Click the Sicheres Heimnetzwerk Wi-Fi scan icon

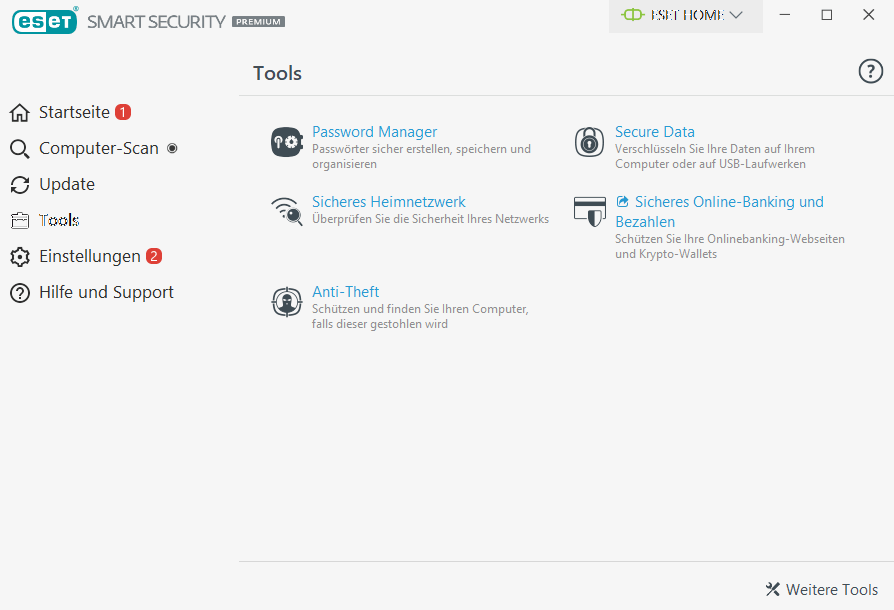point(287,212)
